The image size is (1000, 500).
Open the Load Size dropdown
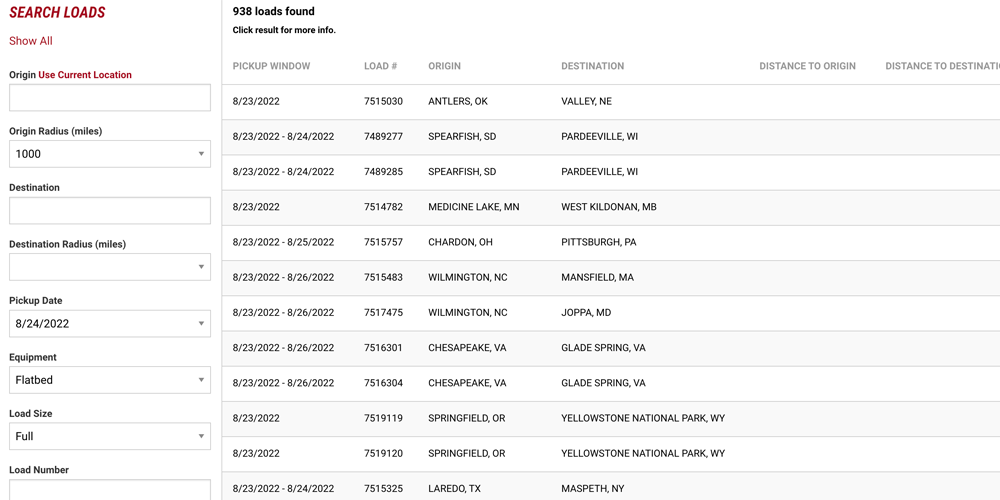110,437
